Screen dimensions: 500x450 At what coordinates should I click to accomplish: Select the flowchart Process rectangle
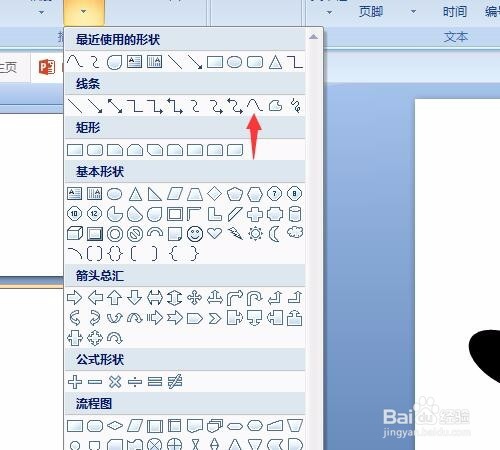pos(75,426)
